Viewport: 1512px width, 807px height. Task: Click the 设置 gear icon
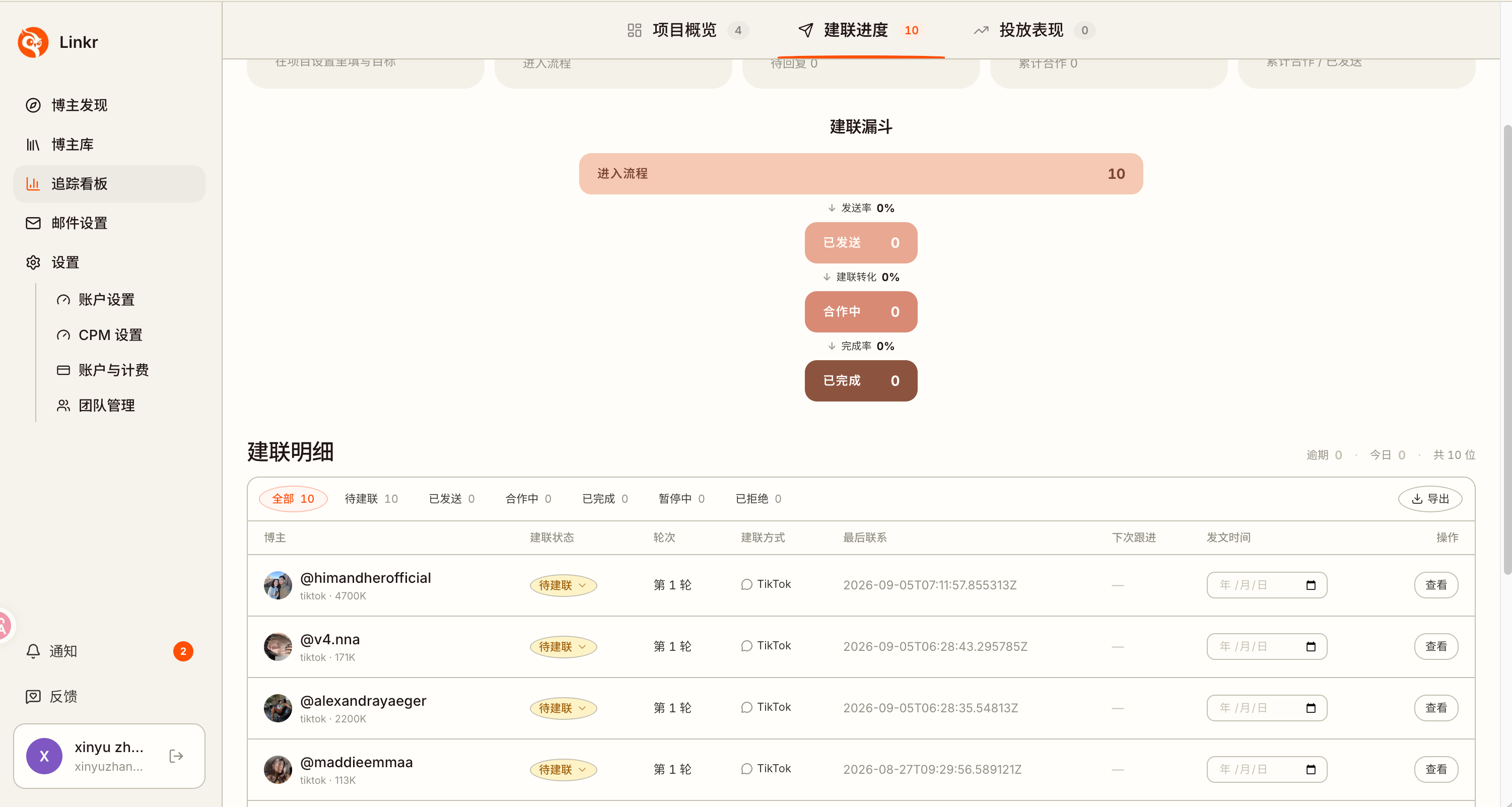coord(33,262)
